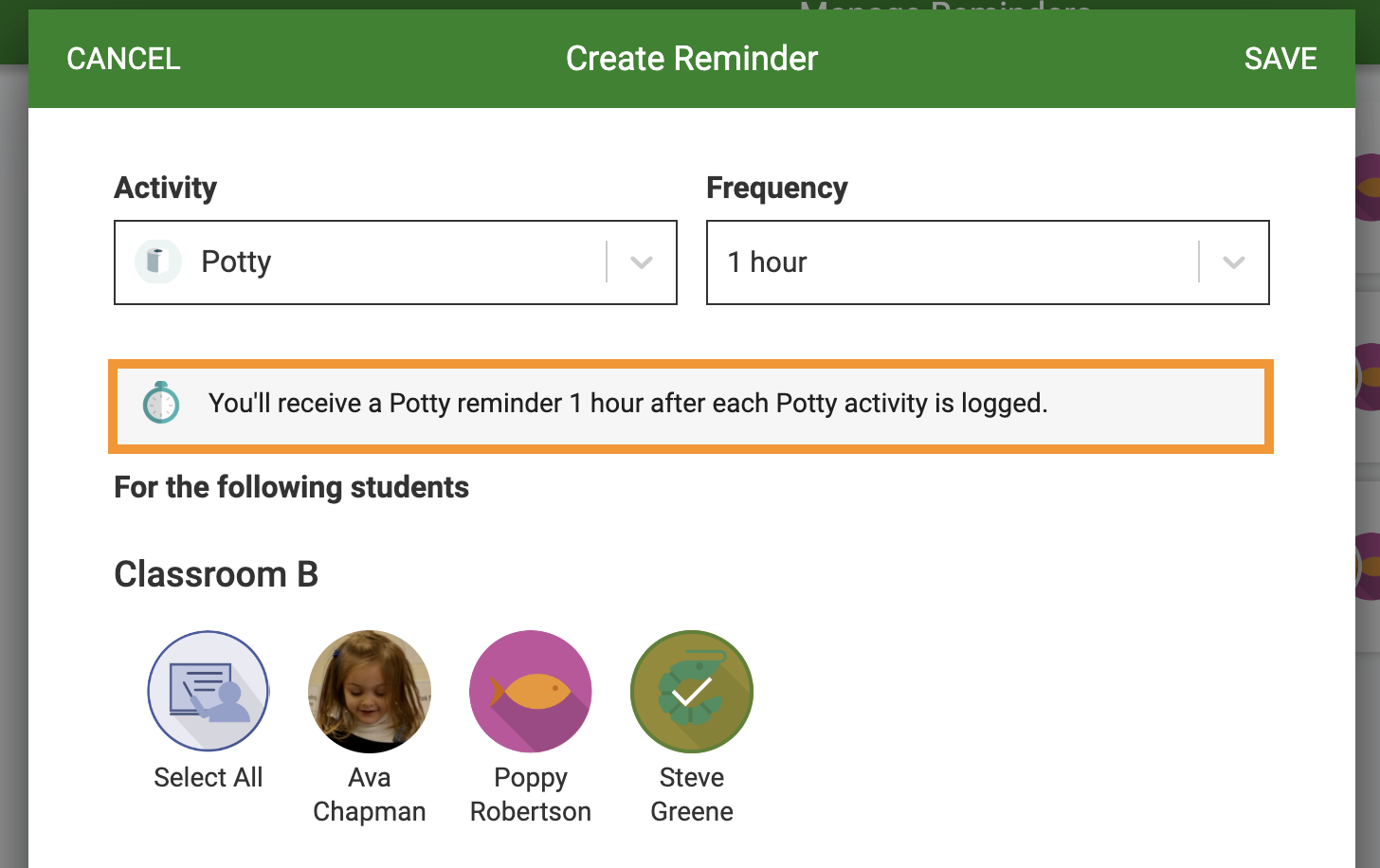Select Ava Chapman's photo

tap(370, 692)
